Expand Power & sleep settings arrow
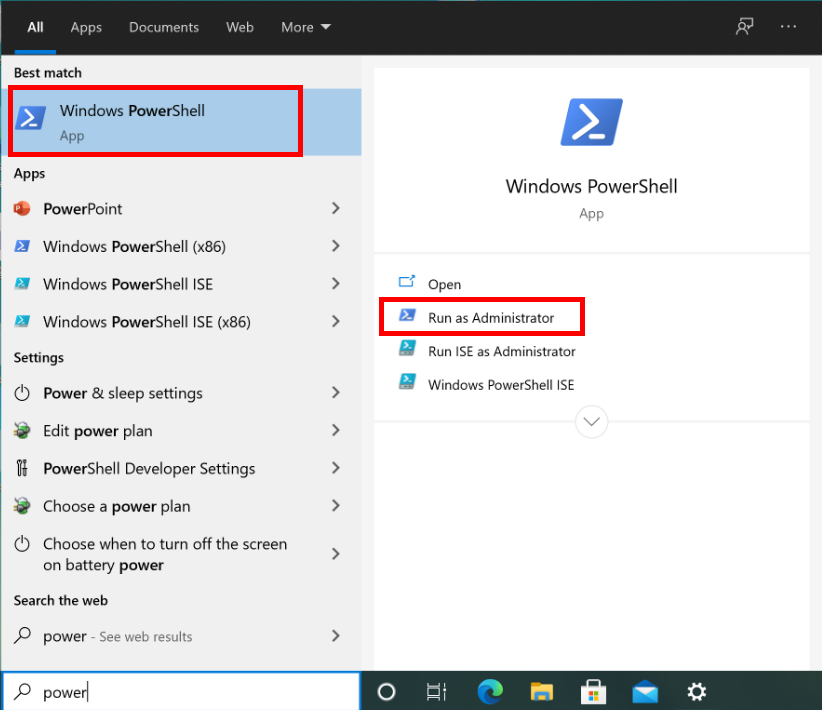The image size is (822, 710). tap(335, 393)
